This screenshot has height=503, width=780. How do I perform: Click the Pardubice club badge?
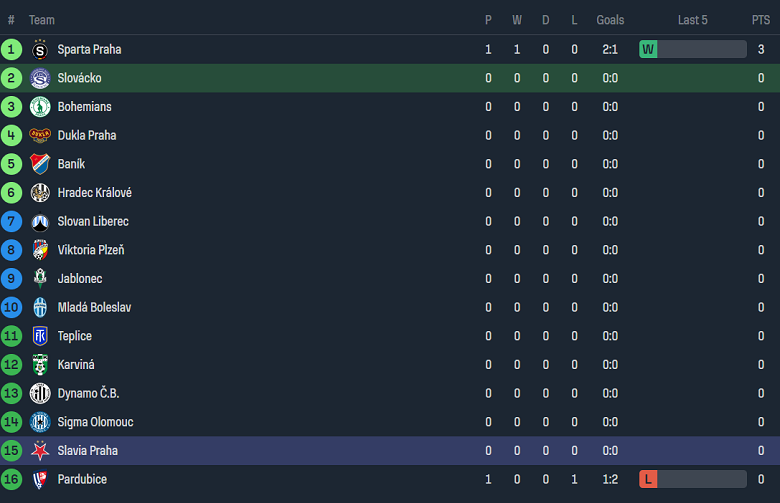40,480
